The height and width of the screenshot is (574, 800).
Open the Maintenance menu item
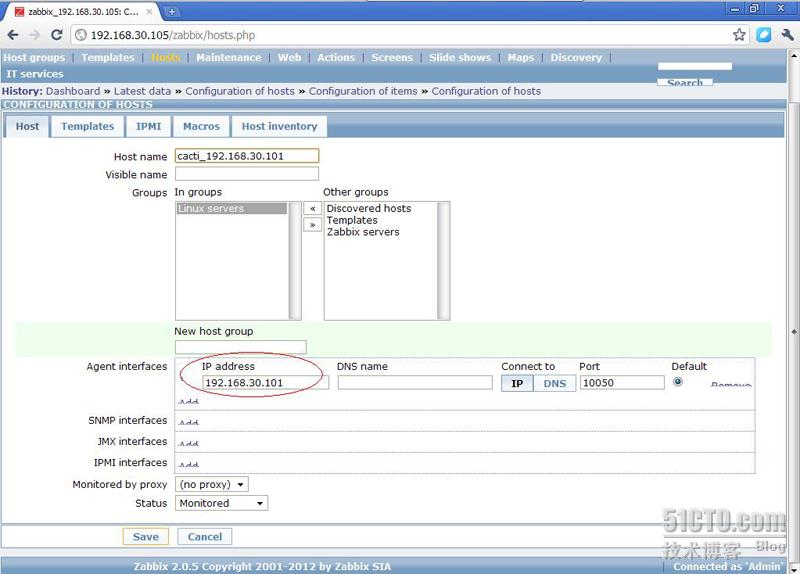(229, 58)
